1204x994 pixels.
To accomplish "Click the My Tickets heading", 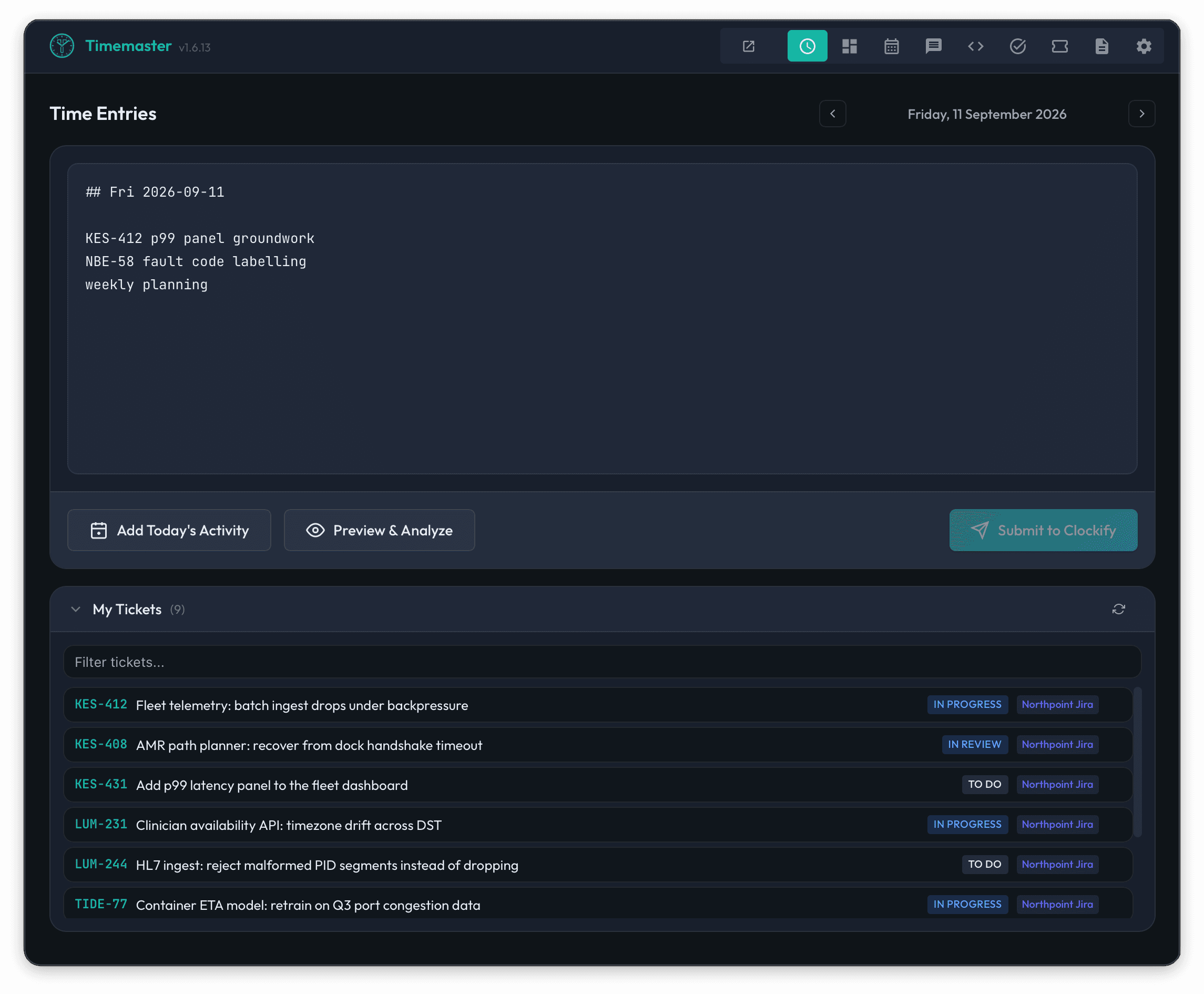I will 127,609.
